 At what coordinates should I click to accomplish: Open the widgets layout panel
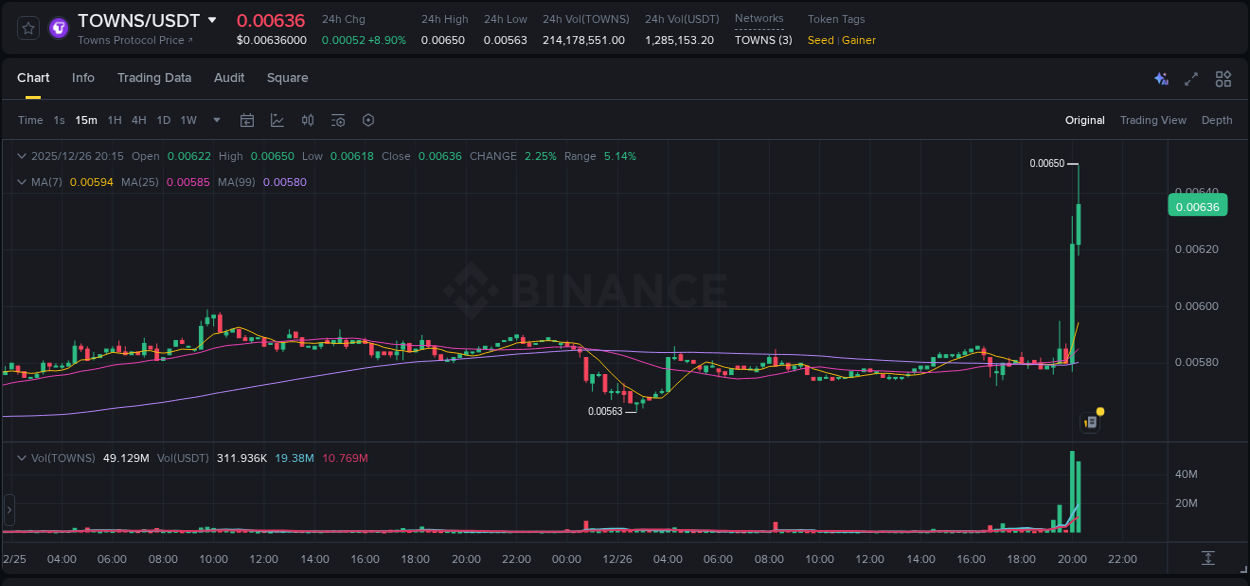click(x=1222, y=78)
